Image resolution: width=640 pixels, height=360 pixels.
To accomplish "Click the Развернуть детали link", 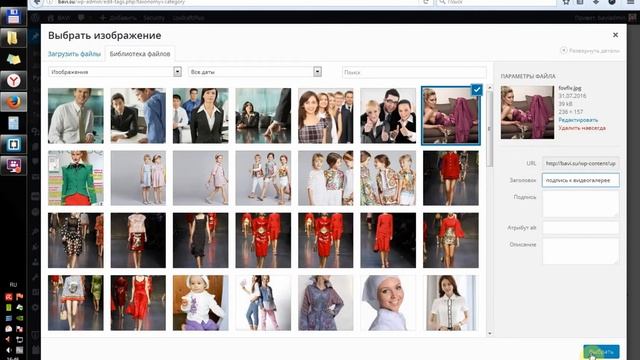I will click(x=590, y=51).
